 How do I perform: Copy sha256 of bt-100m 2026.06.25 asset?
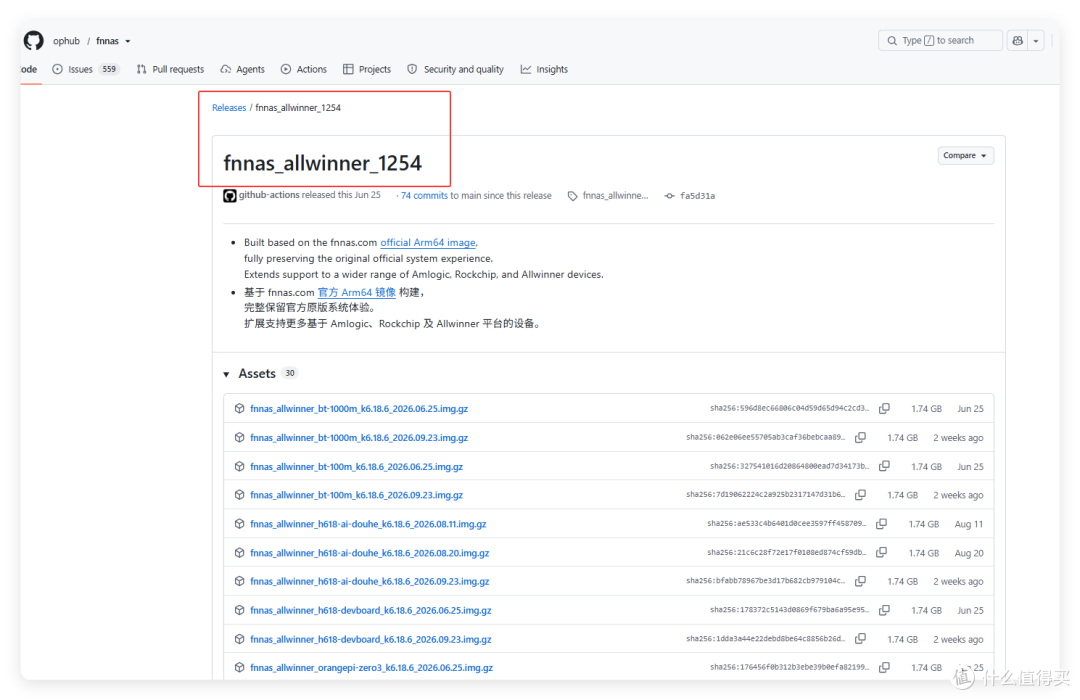click(884, 466)
